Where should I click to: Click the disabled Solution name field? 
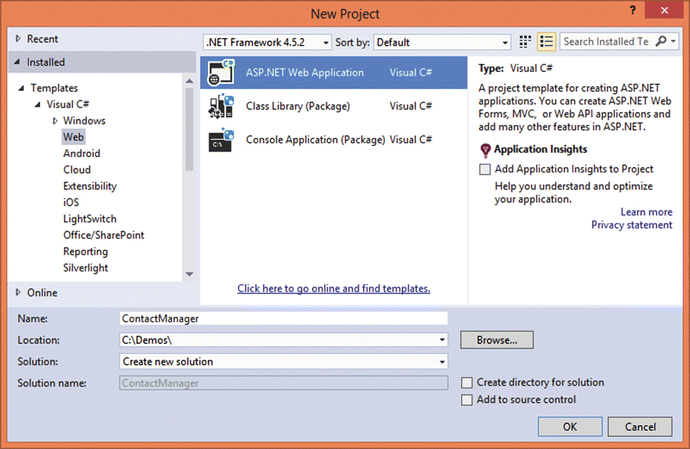pos(283,383)
